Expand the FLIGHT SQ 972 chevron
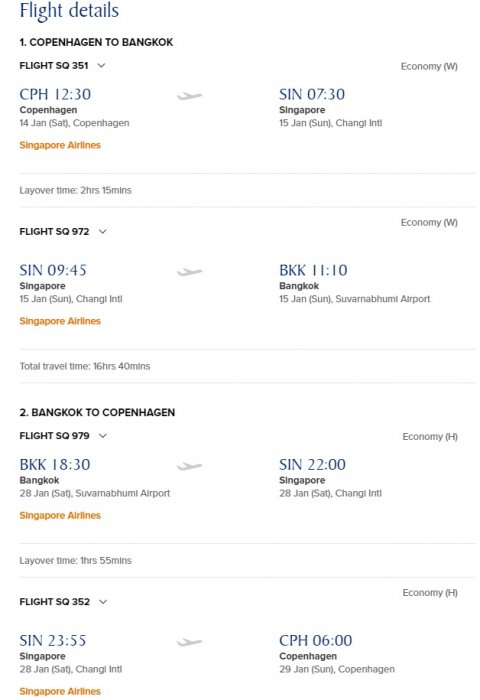480x700 pixels. click(103, 231)
